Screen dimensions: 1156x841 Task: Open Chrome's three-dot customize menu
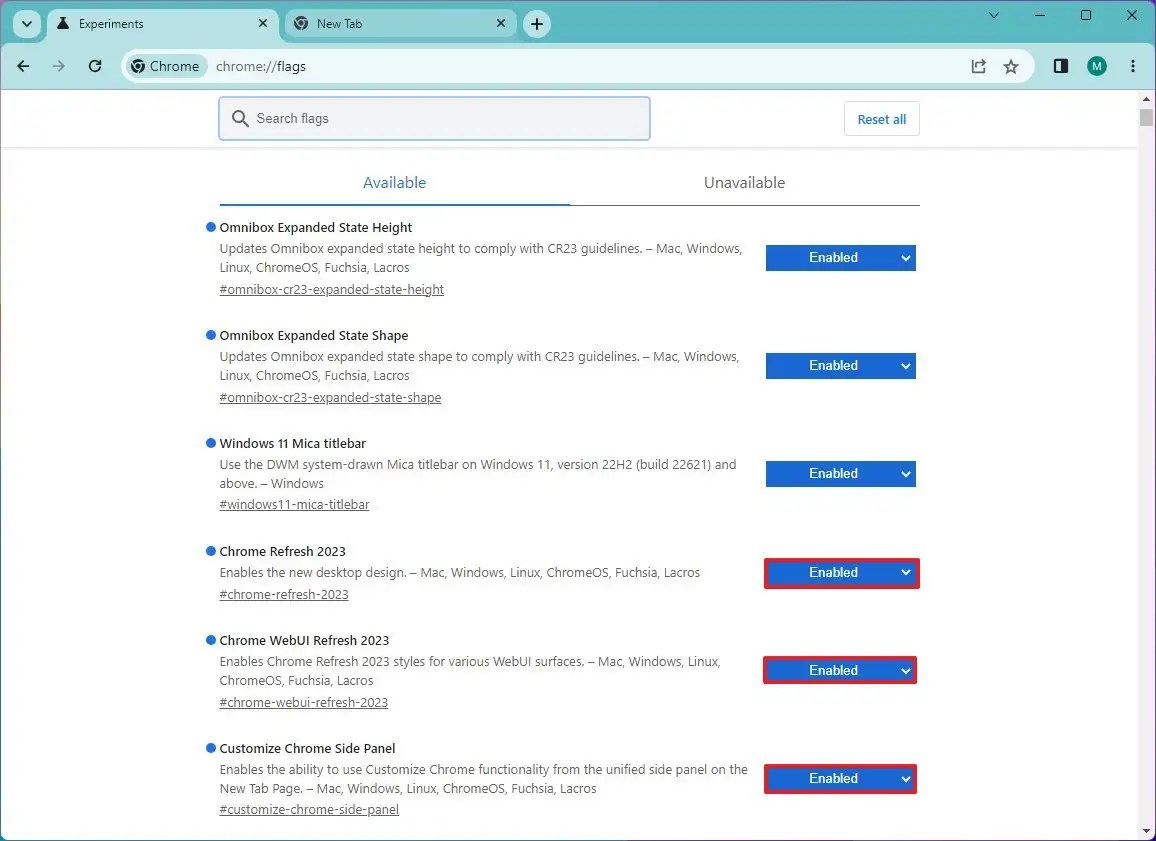click(1133, 66)
